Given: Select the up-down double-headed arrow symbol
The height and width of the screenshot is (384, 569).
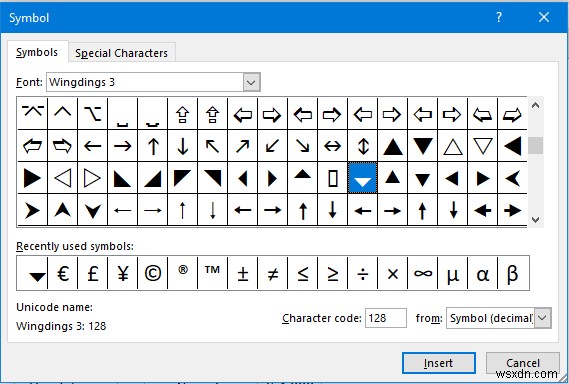Looking at the screenshot, I should coord(363,146).
